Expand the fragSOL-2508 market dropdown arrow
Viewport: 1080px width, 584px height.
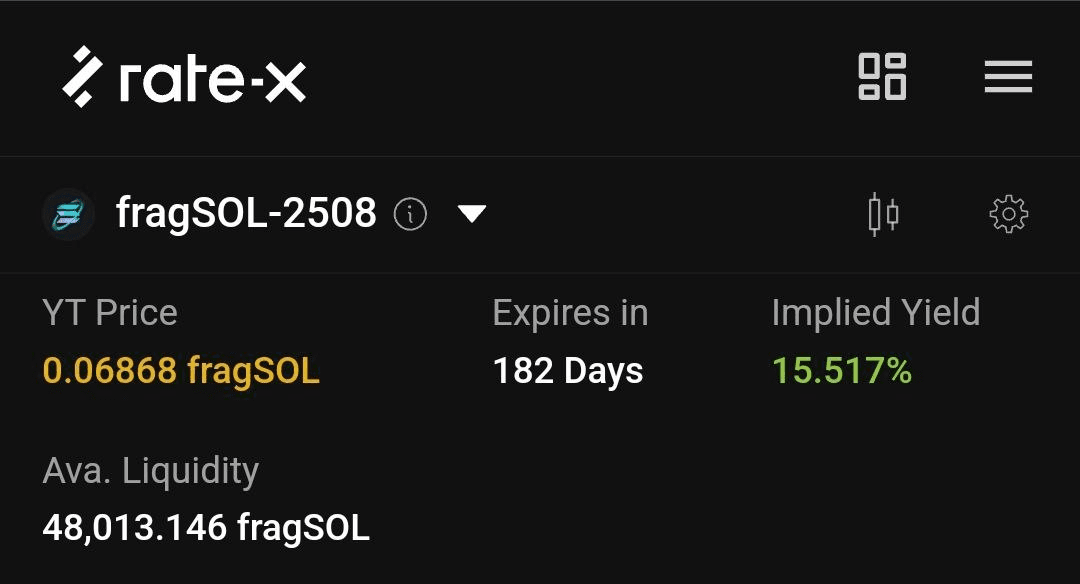click(472, 214)
